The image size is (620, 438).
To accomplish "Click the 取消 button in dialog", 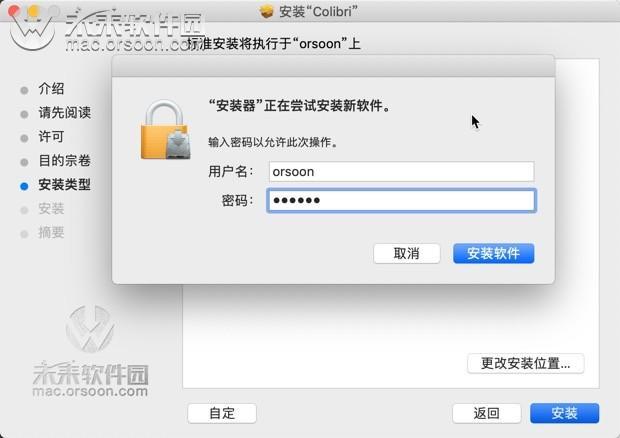I will [x=406, y=253].
